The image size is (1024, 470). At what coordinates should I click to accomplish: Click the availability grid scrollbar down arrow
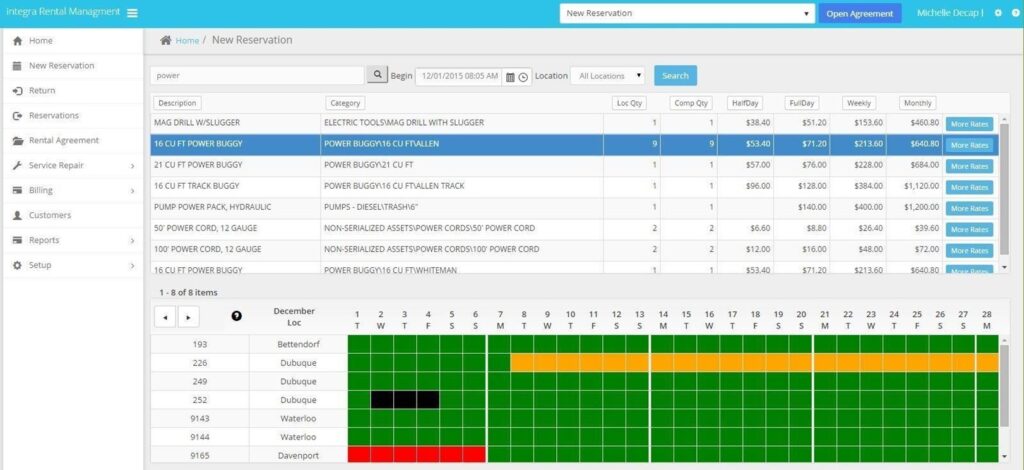pyautogui.click(x=1004, y=456)
